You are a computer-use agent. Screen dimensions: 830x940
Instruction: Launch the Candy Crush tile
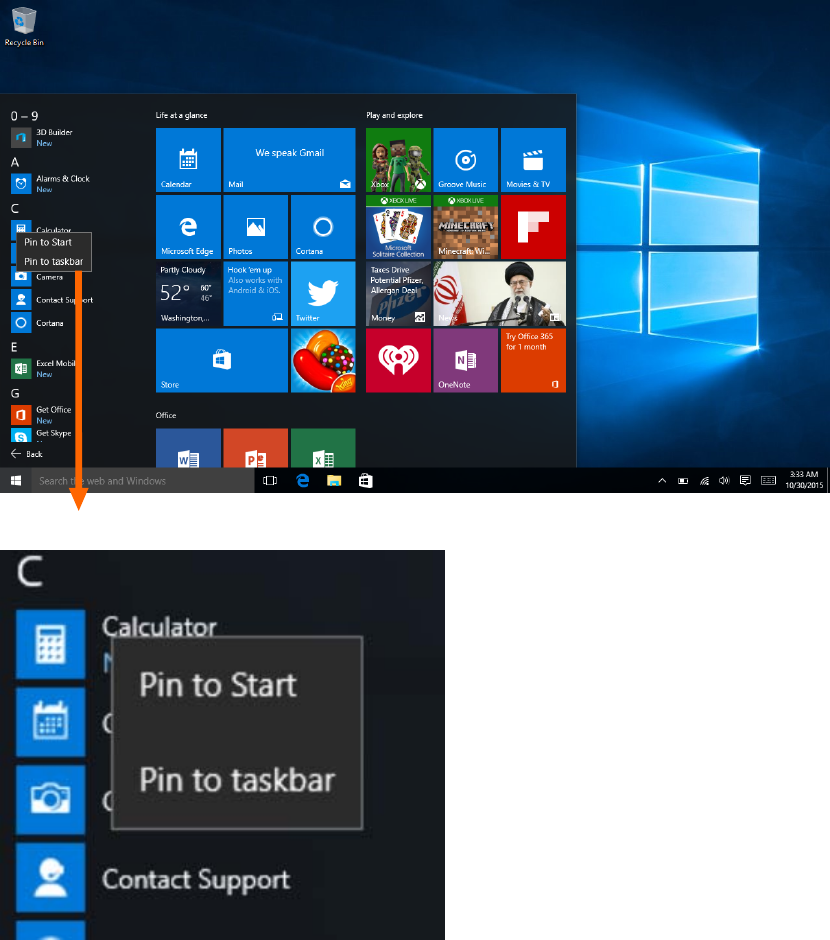(x=323, y=360)
